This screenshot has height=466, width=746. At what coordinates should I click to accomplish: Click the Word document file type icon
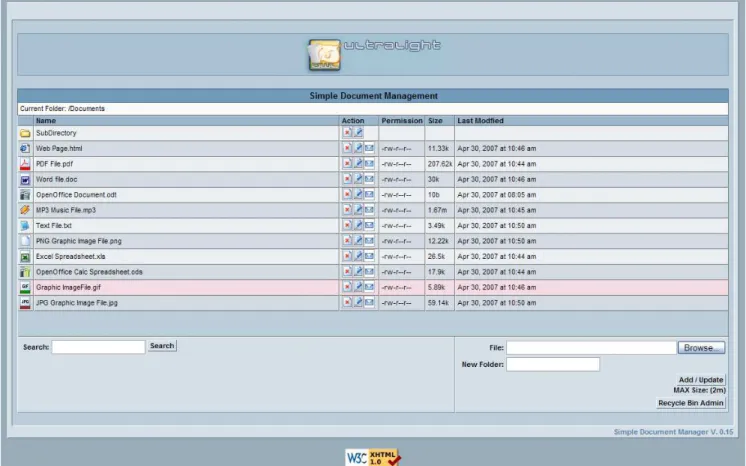pyautogui.click(x=25, y=180)
